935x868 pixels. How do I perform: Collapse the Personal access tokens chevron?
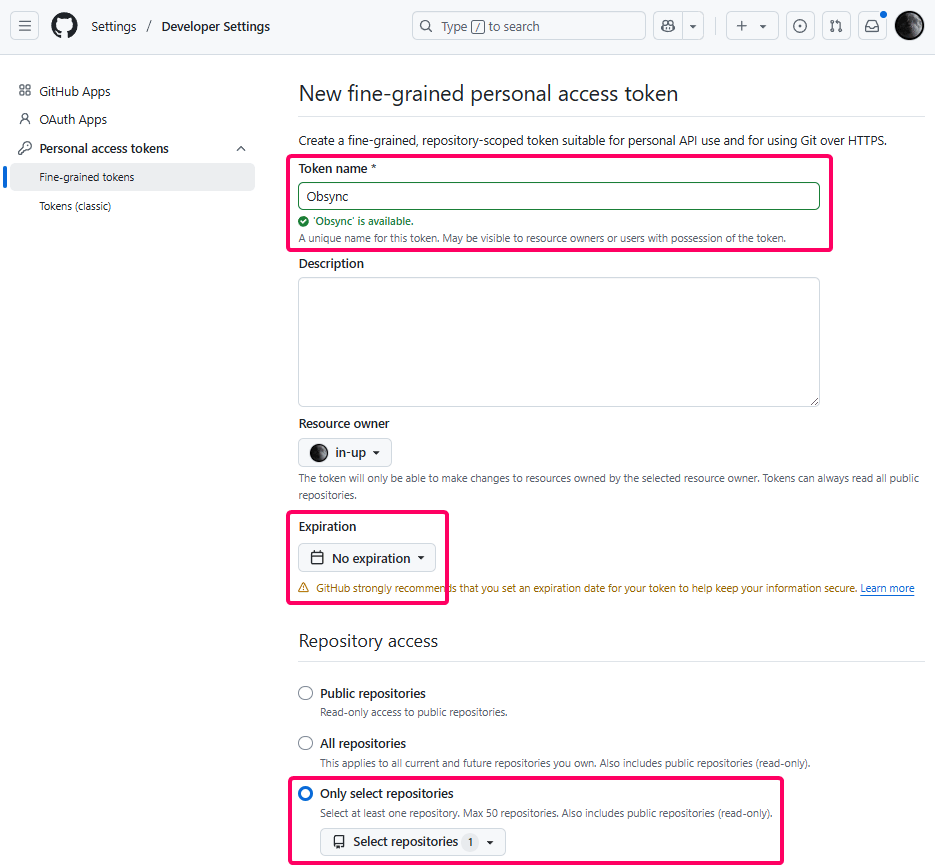coord(241,148)
